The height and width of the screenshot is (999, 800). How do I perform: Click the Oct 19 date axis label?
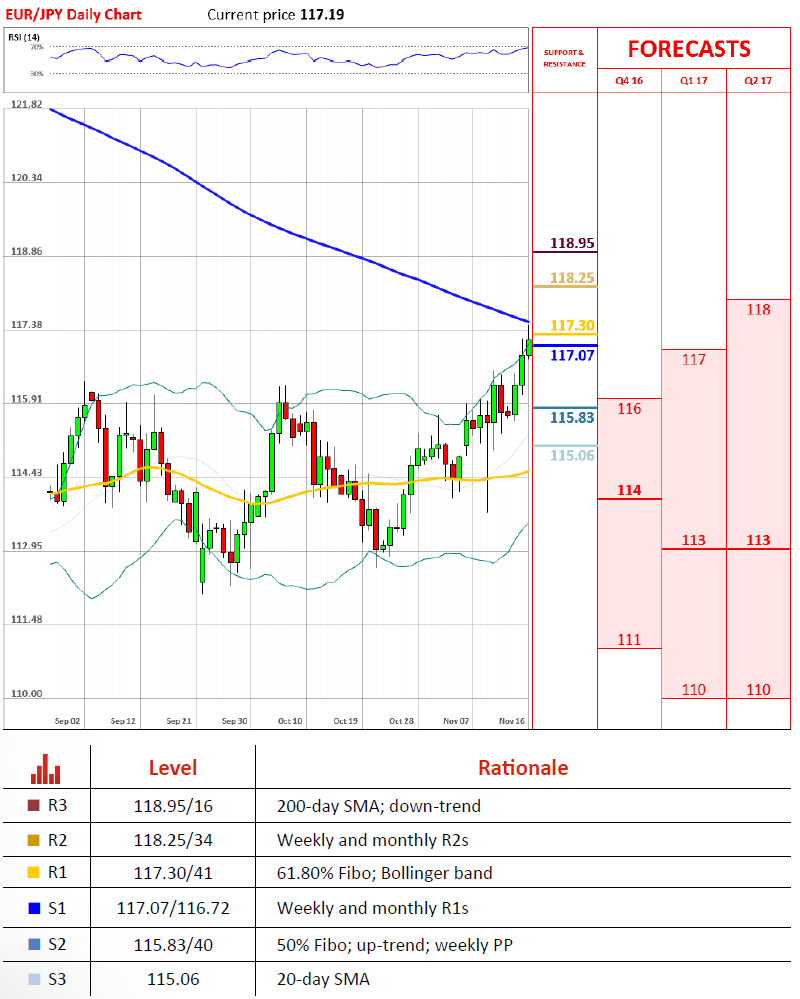(x=346, y=721)
